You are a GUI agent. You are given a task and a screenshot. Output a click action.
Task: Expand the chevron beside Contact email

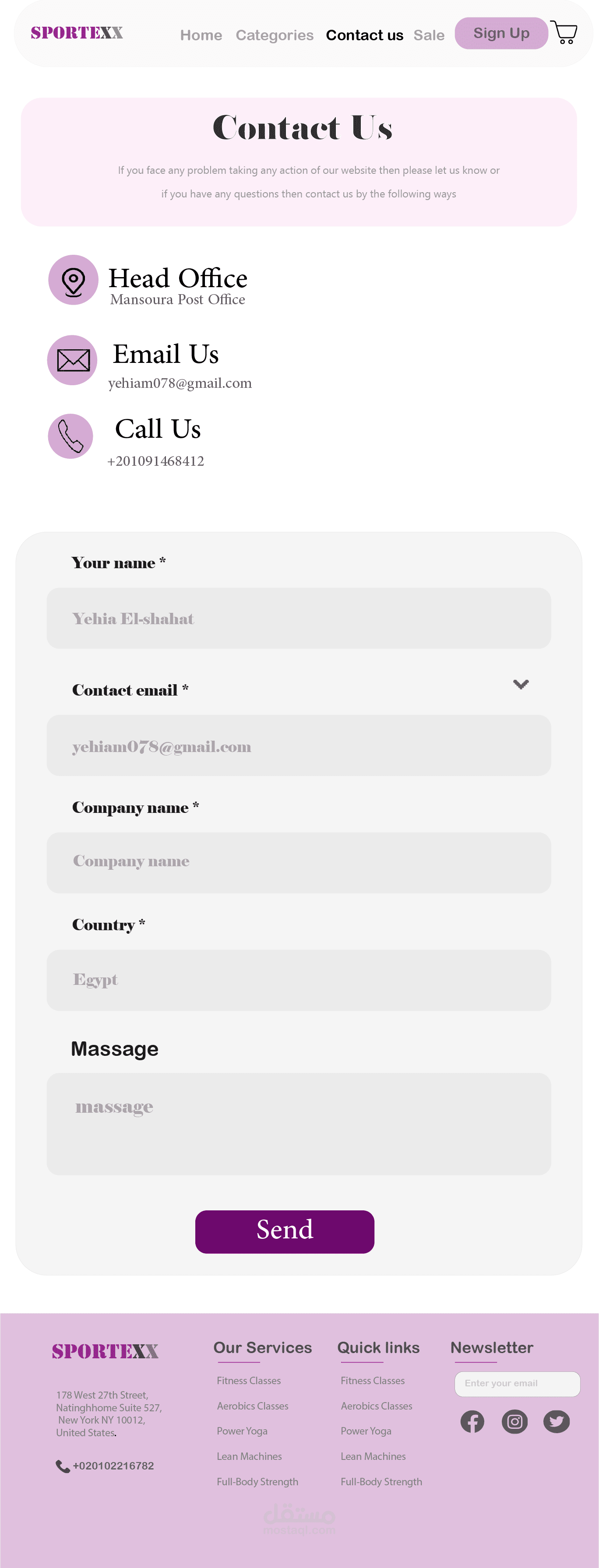(x=521, y=684)
